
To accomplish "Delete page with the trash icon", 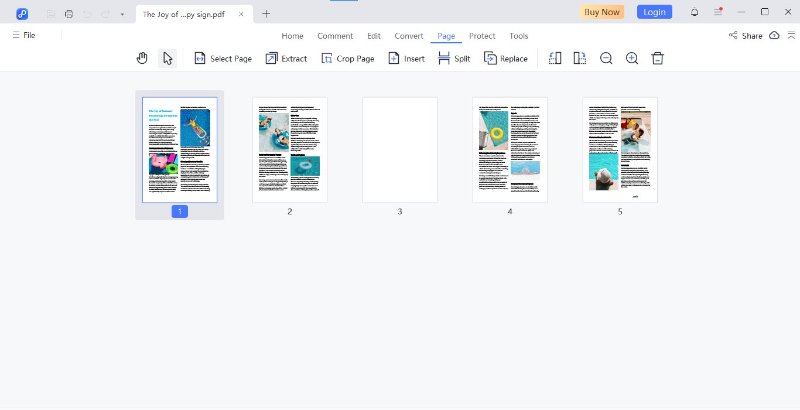I will point(658,58).
